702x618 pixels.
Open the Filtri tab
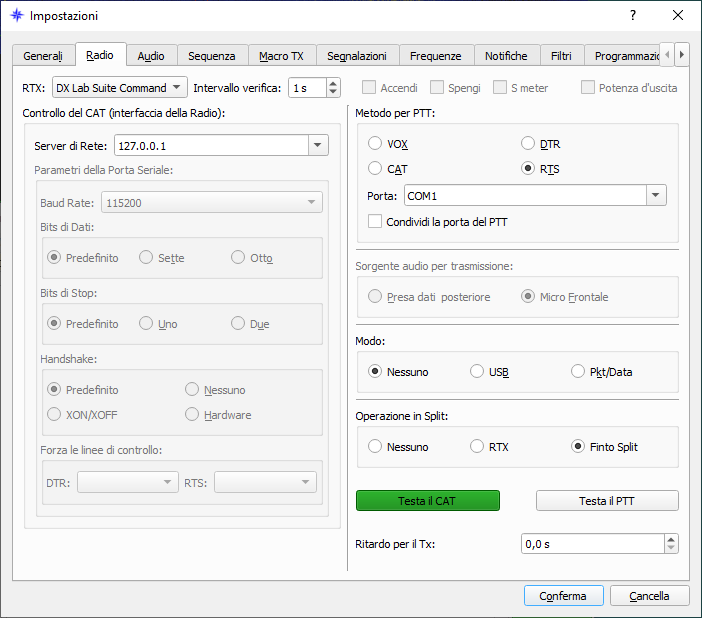click(561, 56)
